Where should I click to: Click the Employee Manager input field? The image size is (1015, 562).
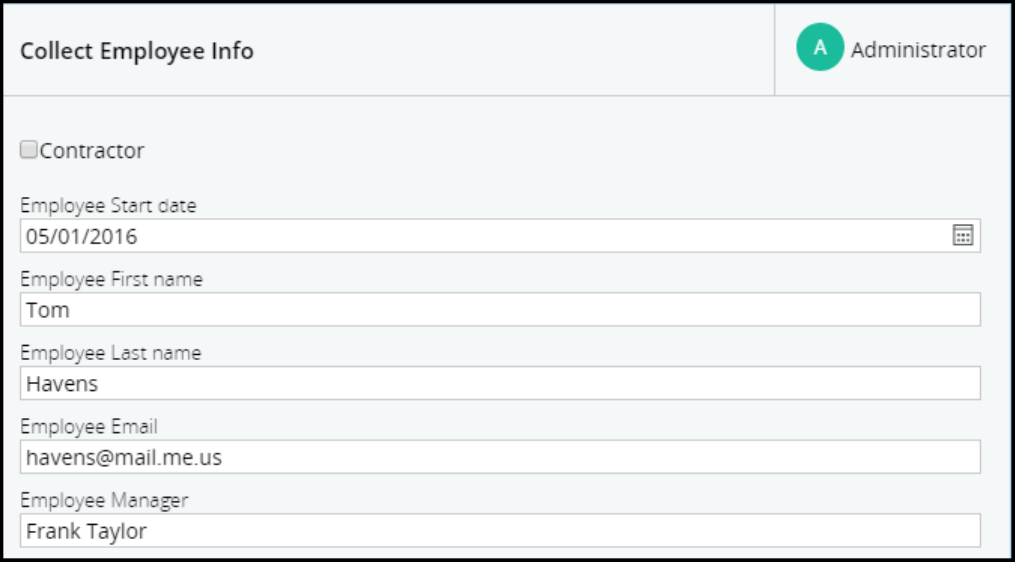tap(500, 531)
